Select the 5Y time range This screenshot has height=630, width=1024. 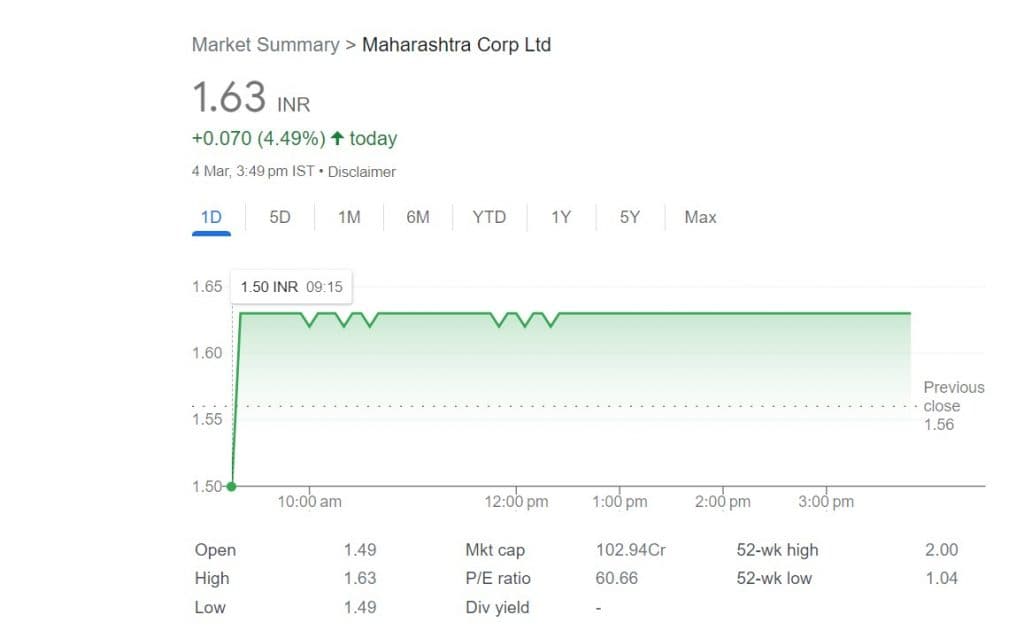629,217
